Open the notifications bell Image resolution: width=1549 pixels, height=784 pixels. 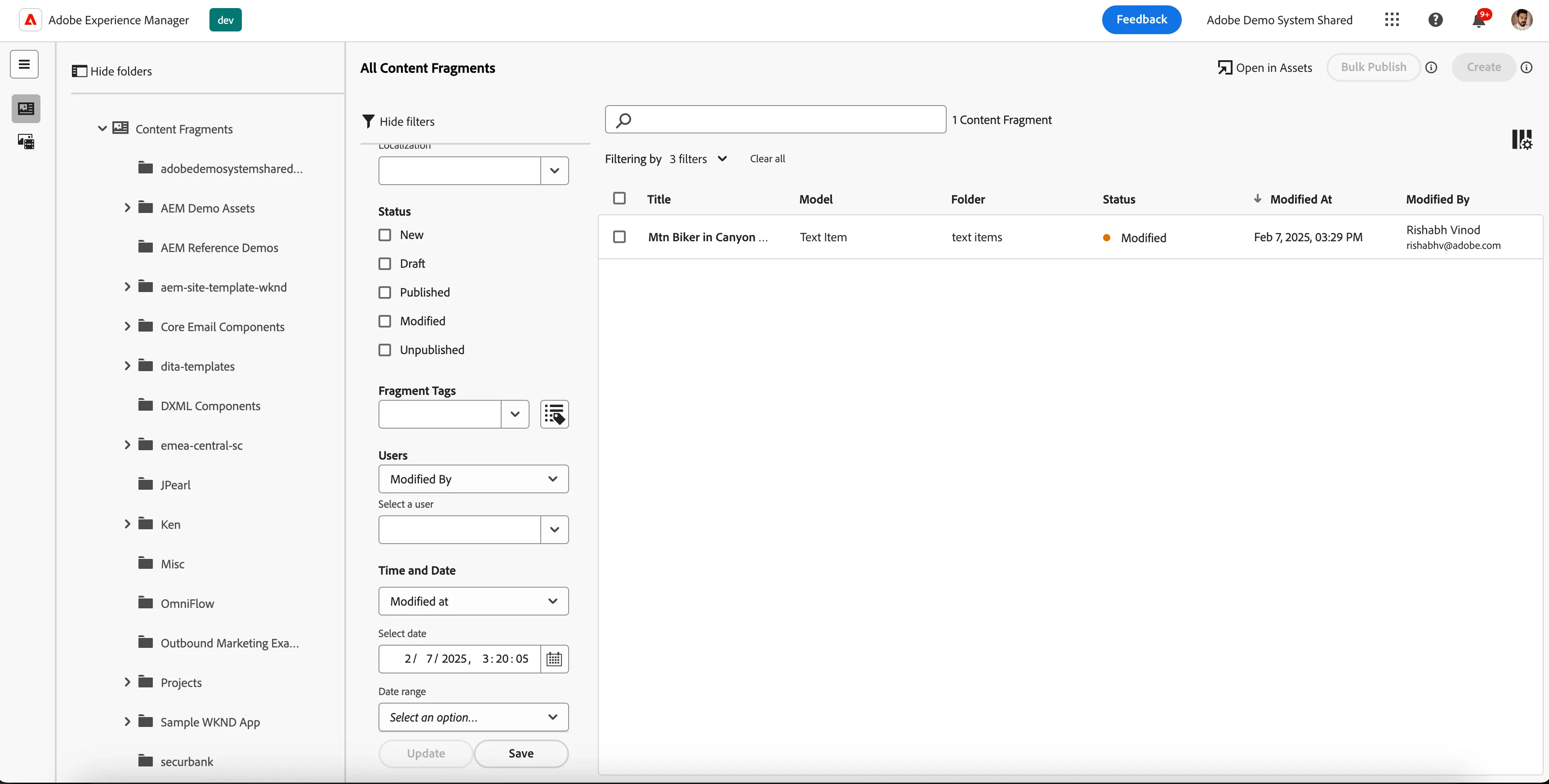[1478, 20]
